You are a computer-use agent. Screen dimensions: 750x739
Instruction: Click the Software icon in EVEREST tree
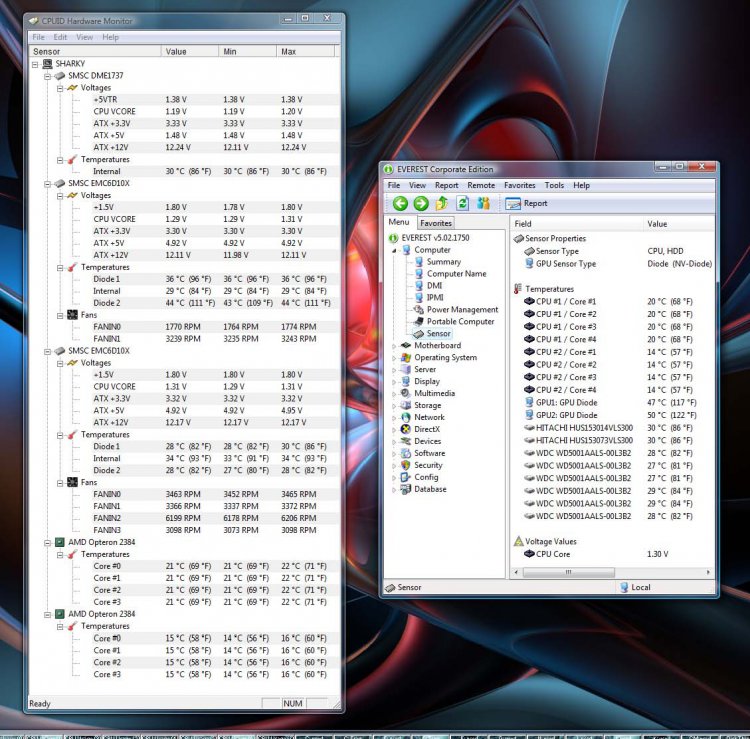(406, 453)
